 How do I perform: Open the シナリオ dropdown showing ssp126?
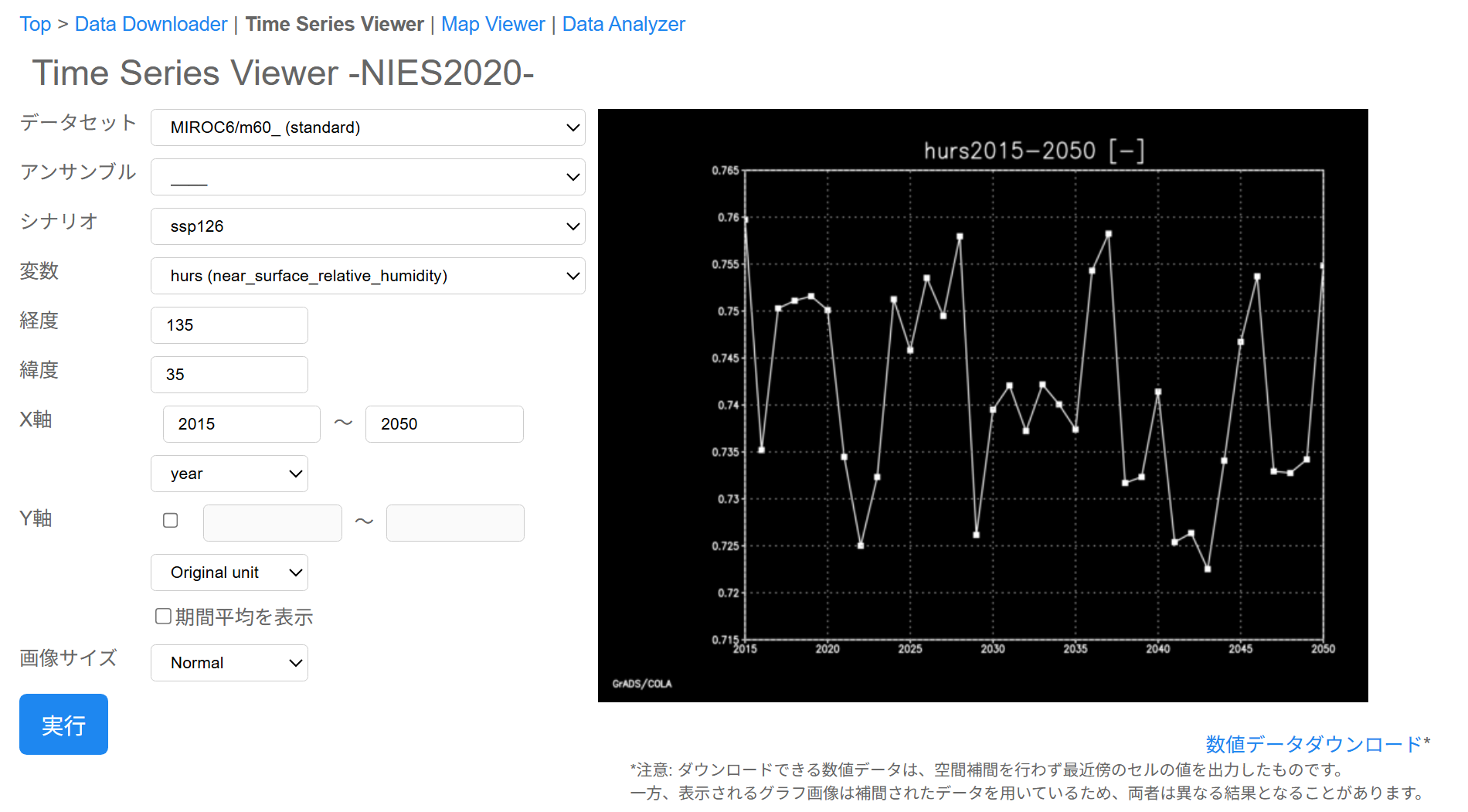click(368, 226)
